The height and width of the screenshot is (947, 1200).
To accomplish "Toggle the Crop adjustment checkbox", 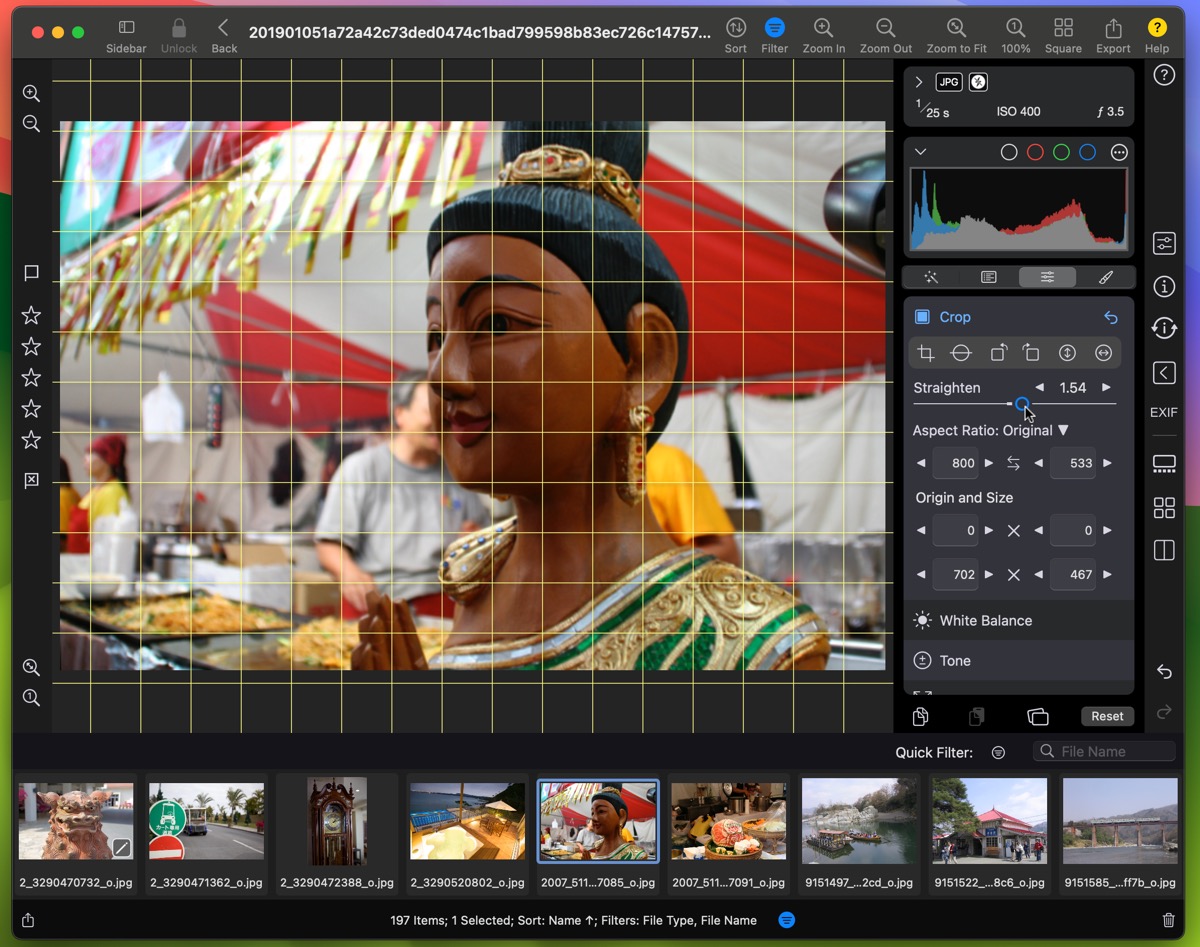I will click(x=922, y=317).
